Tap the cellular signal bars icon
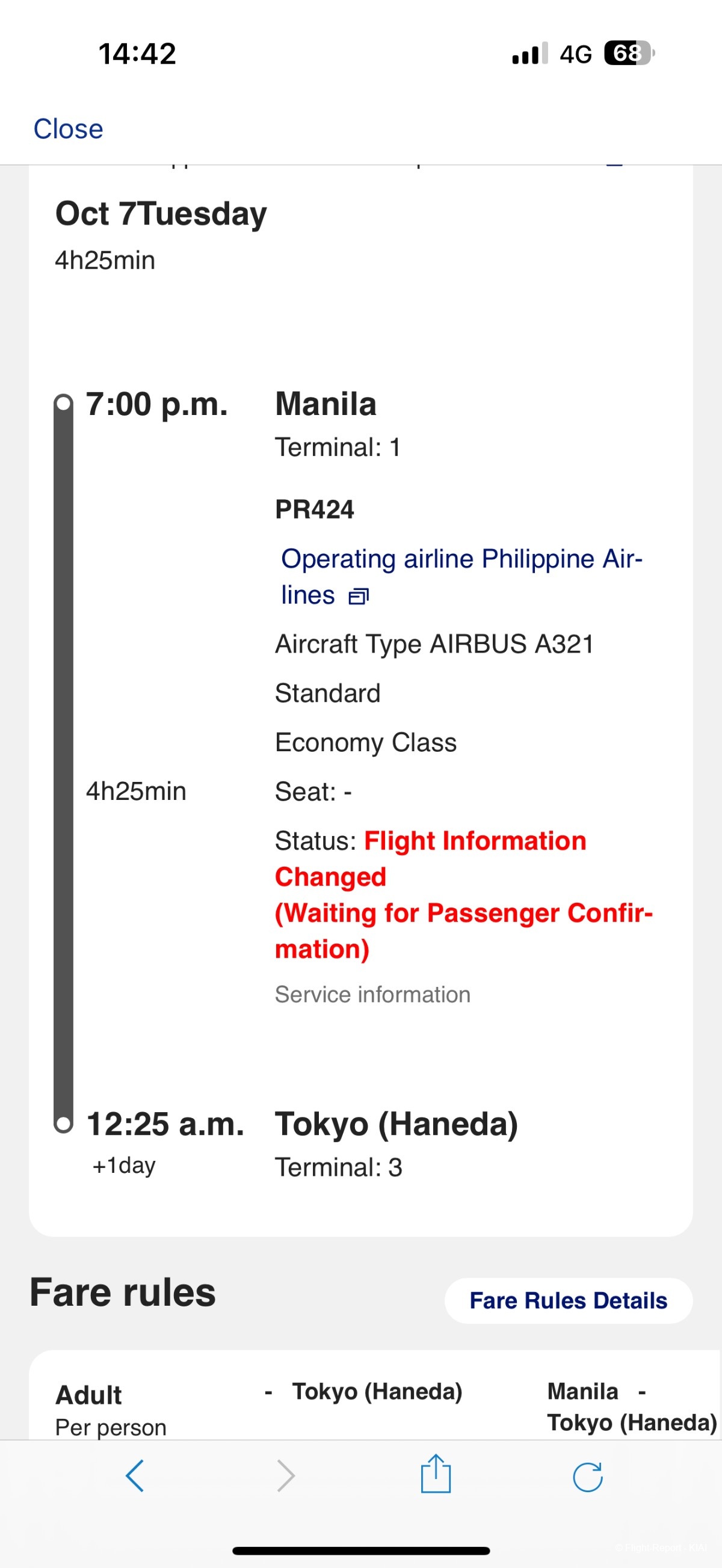The image size is (722, 1568). [x=529, y=54]
